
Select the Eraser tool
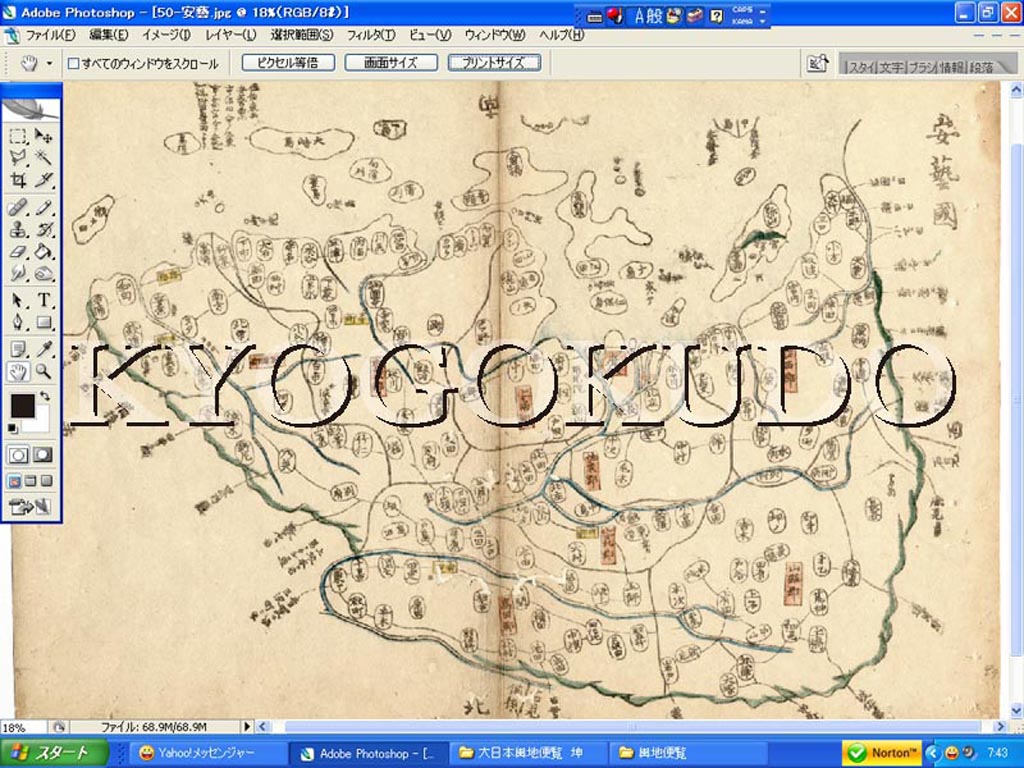pos(18,251)
